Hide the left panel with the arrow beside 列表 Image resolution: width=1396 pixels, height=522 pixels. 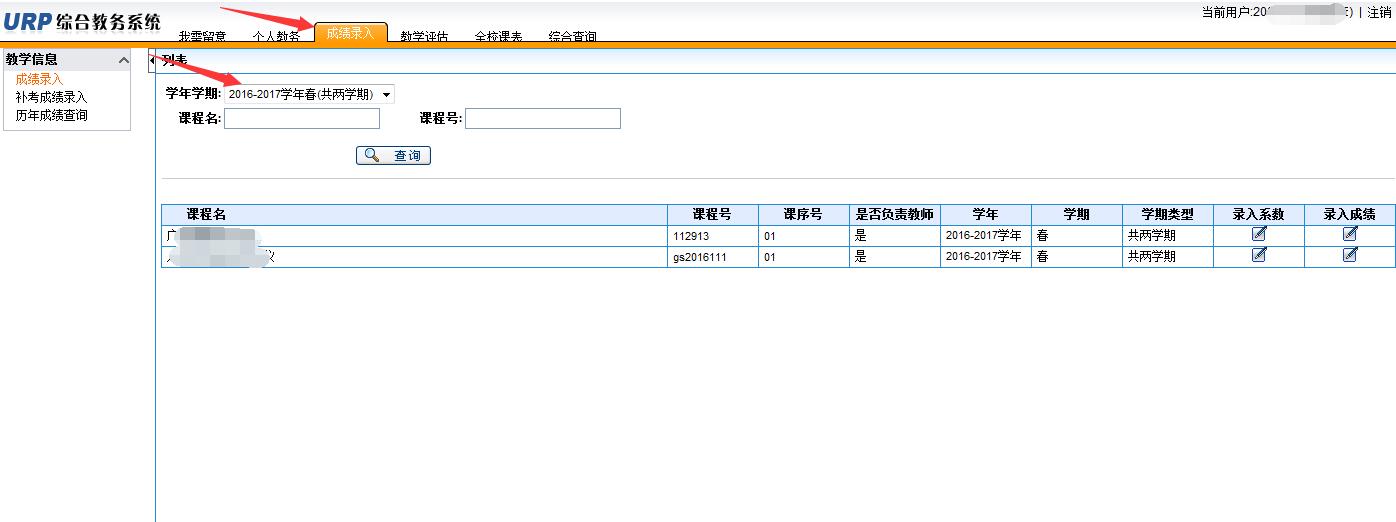[x=152, y=60]
